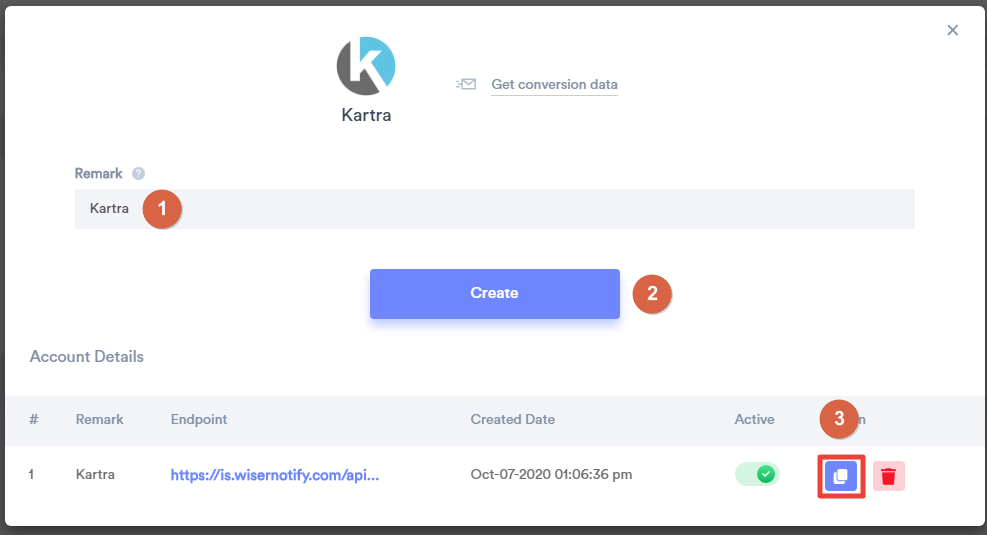
Task: Click the Endpoint column header
Action: coord(199,419)
